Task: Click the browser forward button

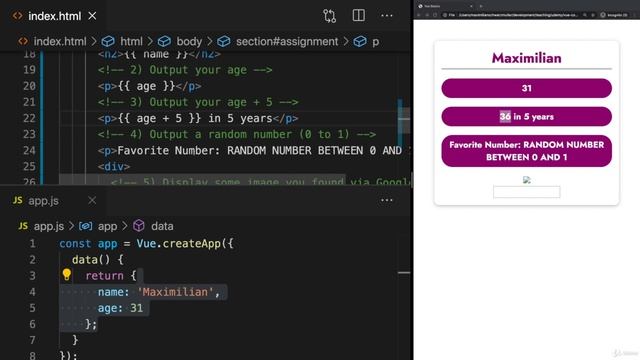Action: [427, 15]
